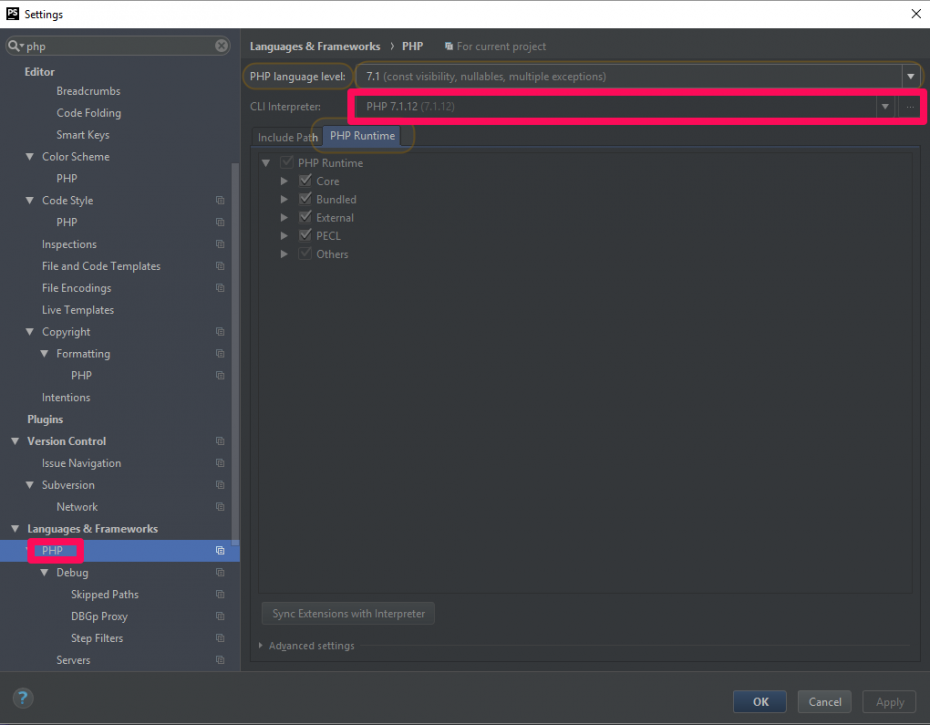930x725 pixels.
Task: Toggle the PECL extensions checkbox
Action: pyautogui.click(x=305, y=236)
